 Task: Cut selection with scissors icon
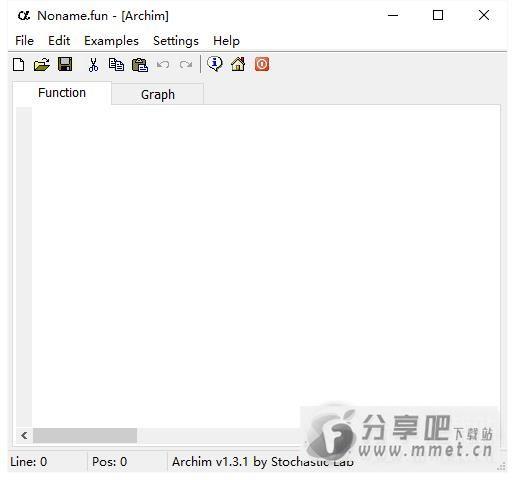coord(93,64)
